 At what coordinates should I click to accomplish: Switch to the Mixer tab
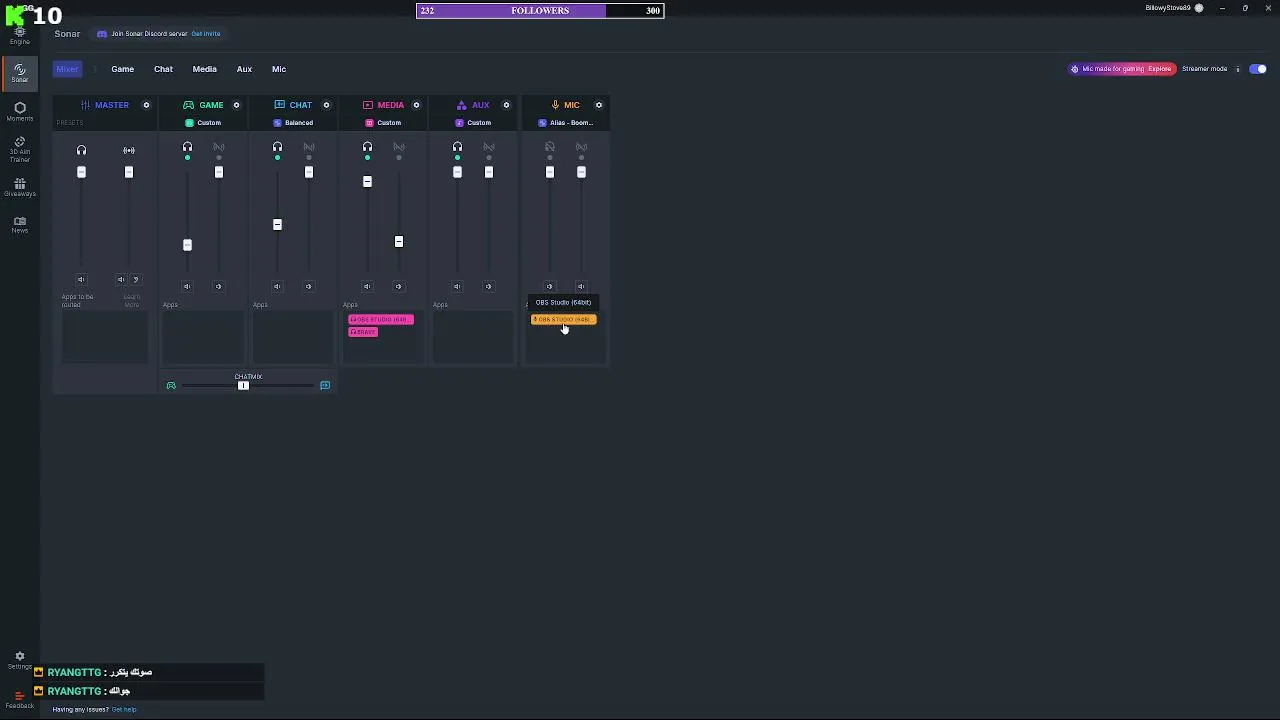tap(67, 69)
